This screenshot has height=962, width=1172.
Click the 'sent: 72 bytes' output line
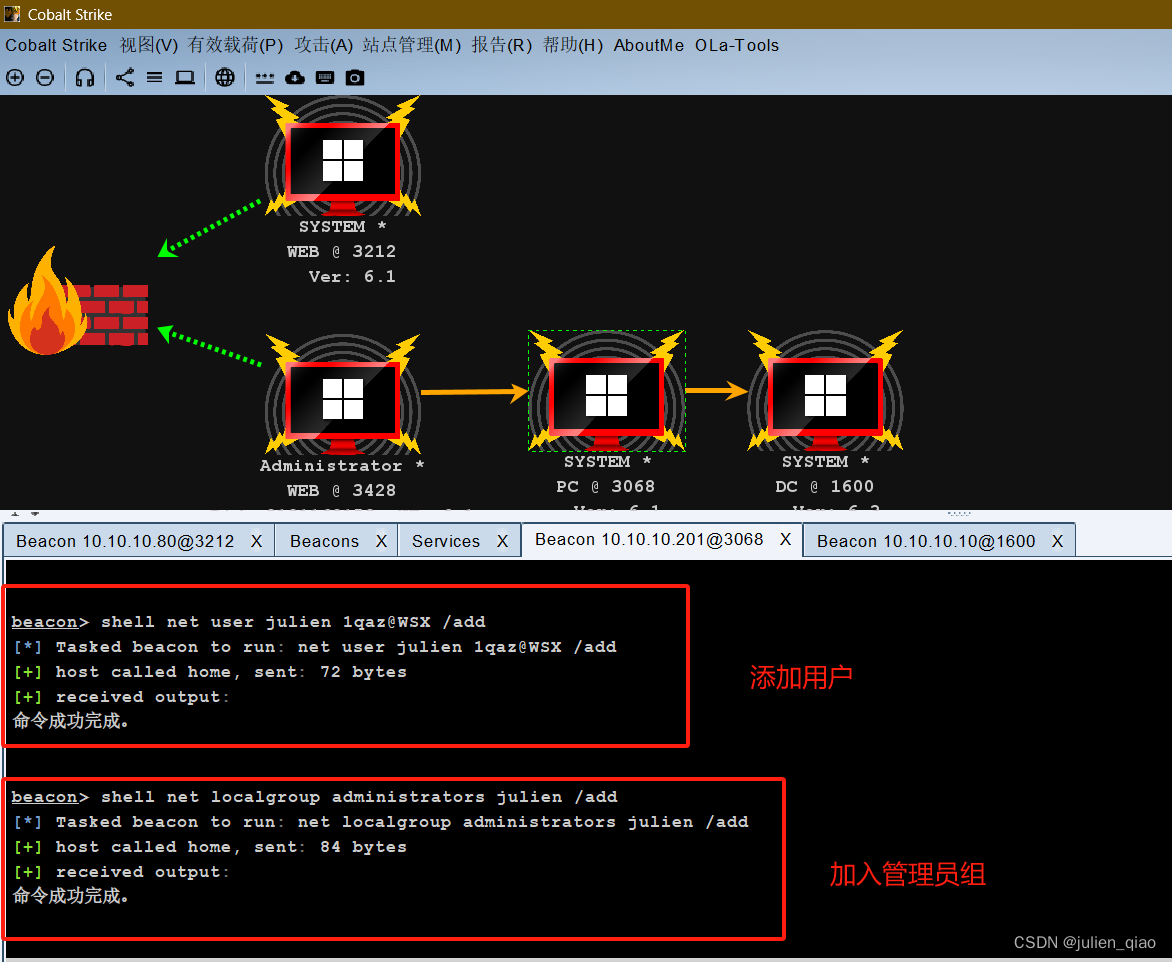click(x=210, y=672)
